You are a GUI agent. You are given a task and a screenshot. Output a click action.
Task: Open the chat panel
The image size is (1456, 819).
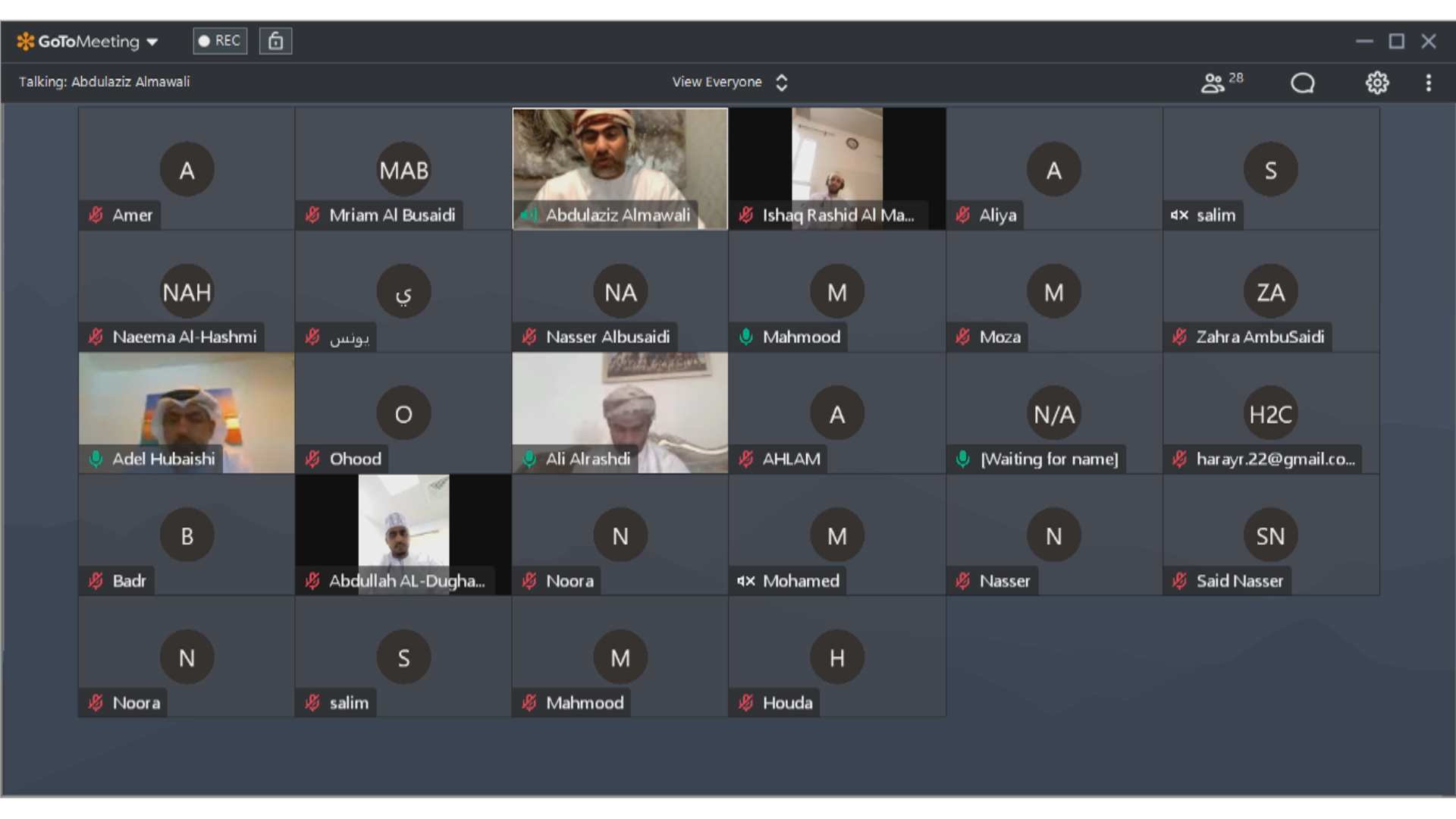1302,83
